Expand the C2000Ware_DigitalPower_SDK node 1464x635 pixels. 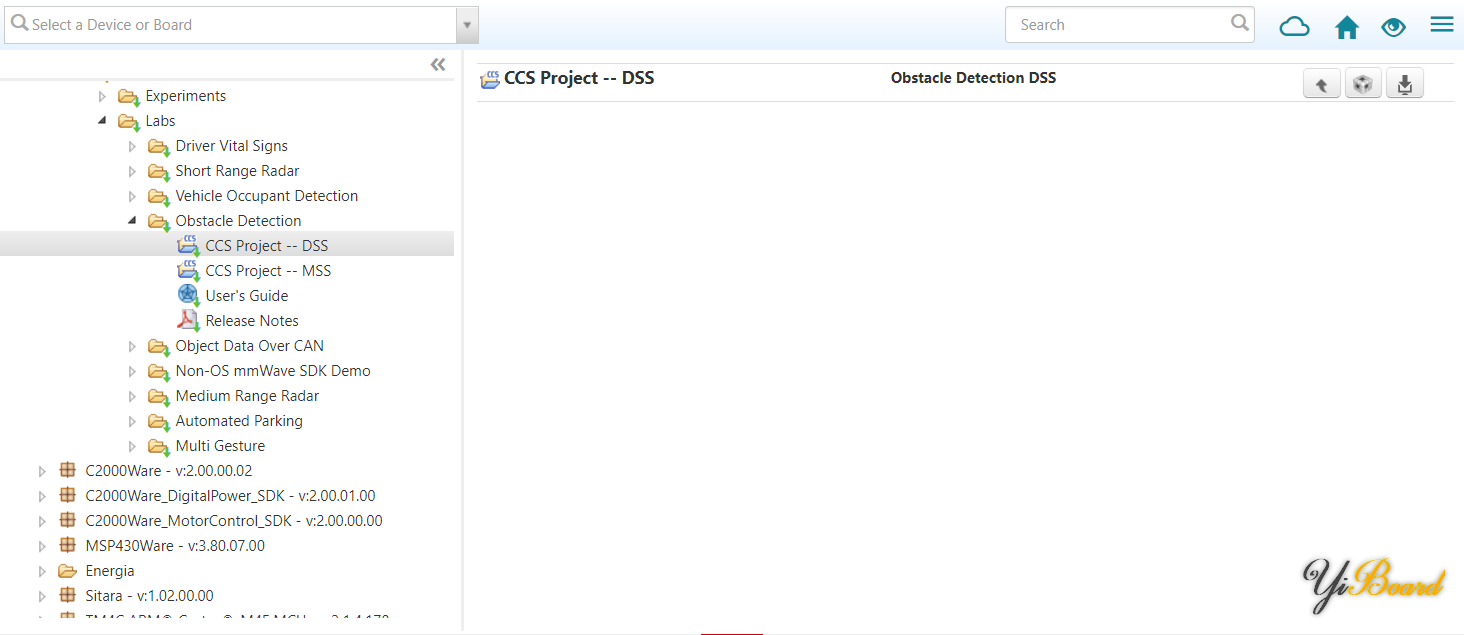pyautogui.click(x=42, y=496)
